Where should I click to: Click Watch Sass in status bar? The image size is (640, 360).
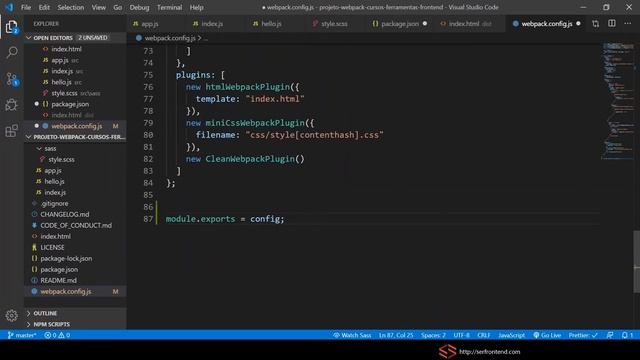[352, 335]
